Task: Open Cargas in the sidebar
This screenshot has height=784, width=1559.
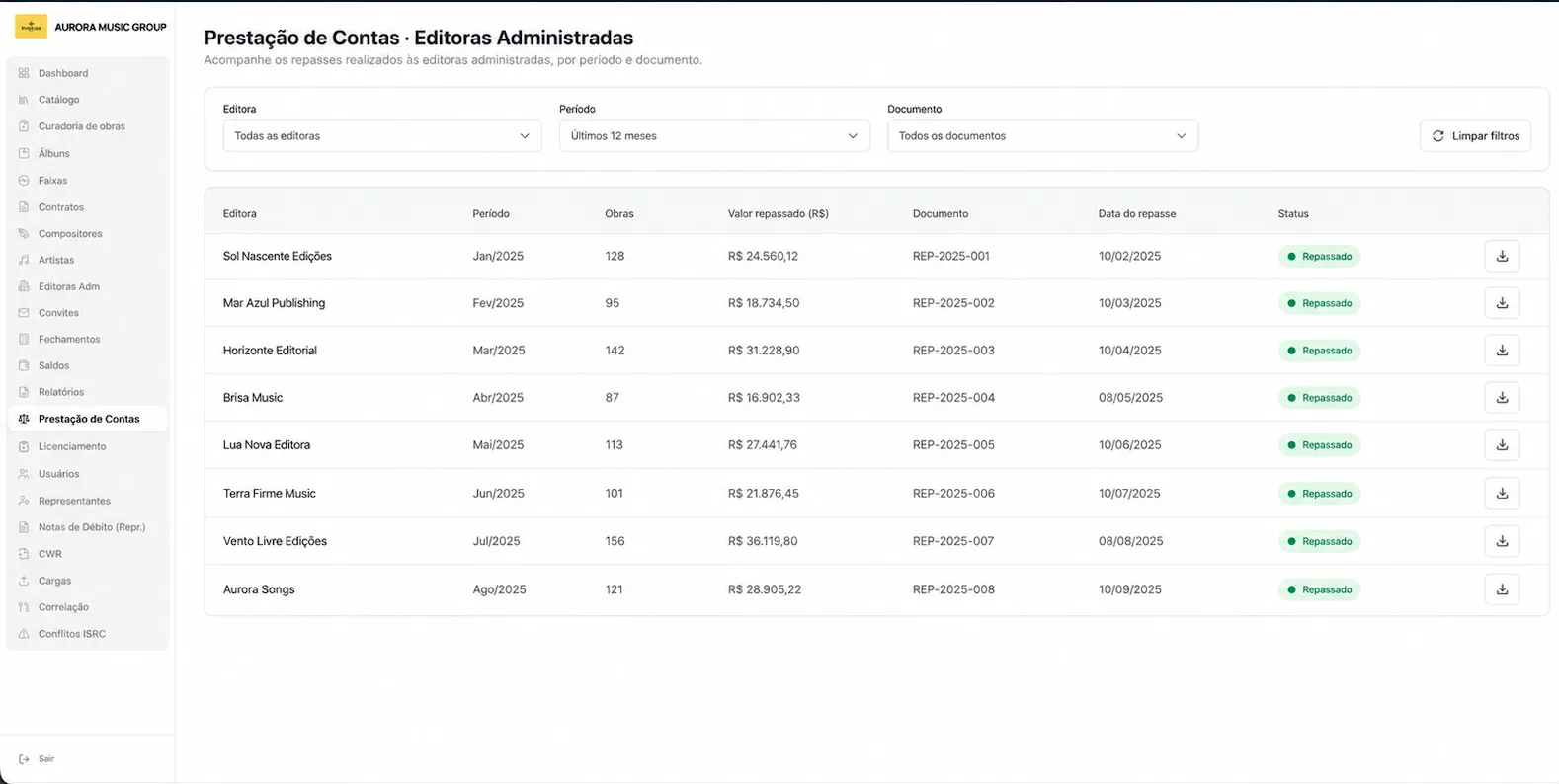Action: click(87, 581)
